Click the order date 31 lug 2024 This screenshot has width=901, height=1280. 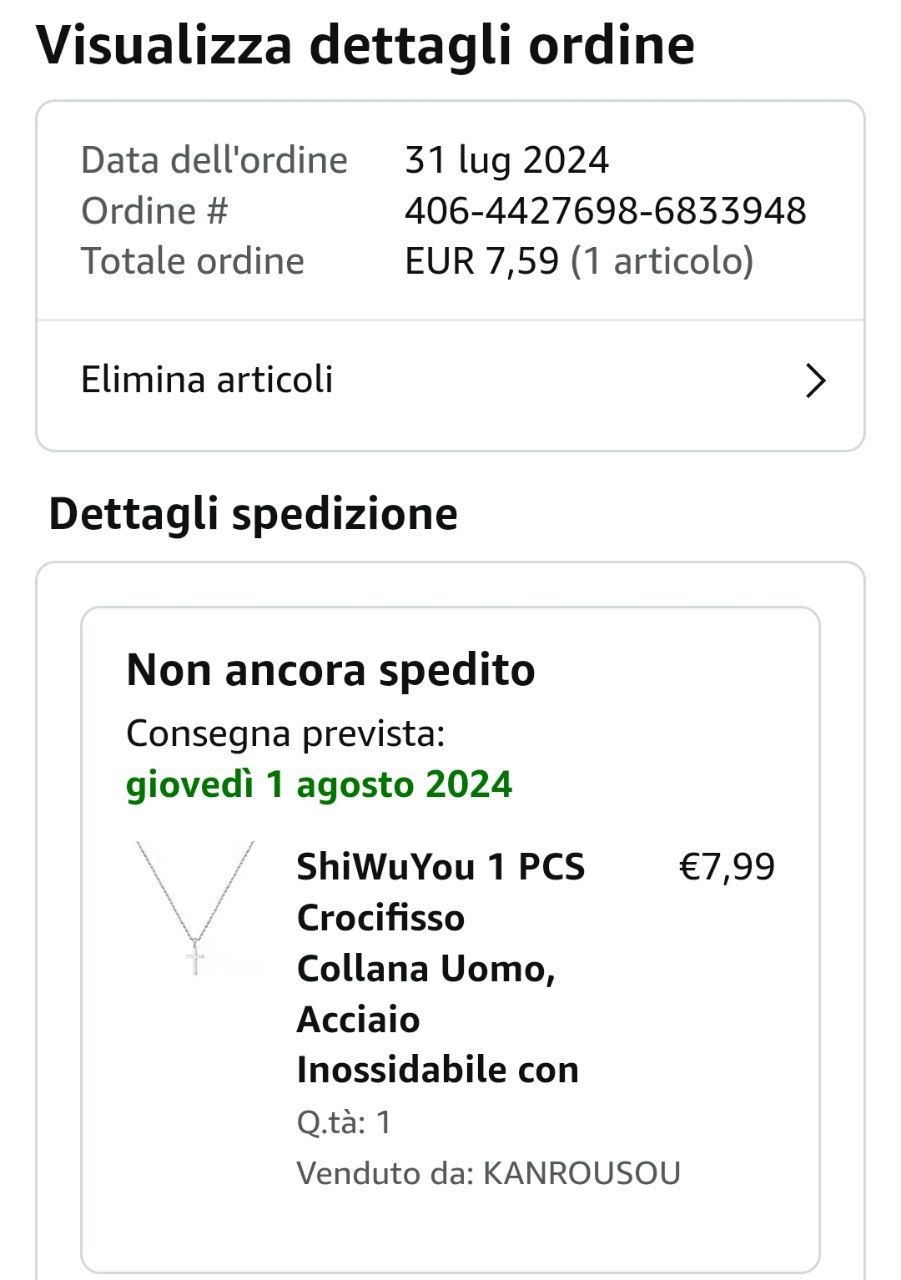click(506, 160)
